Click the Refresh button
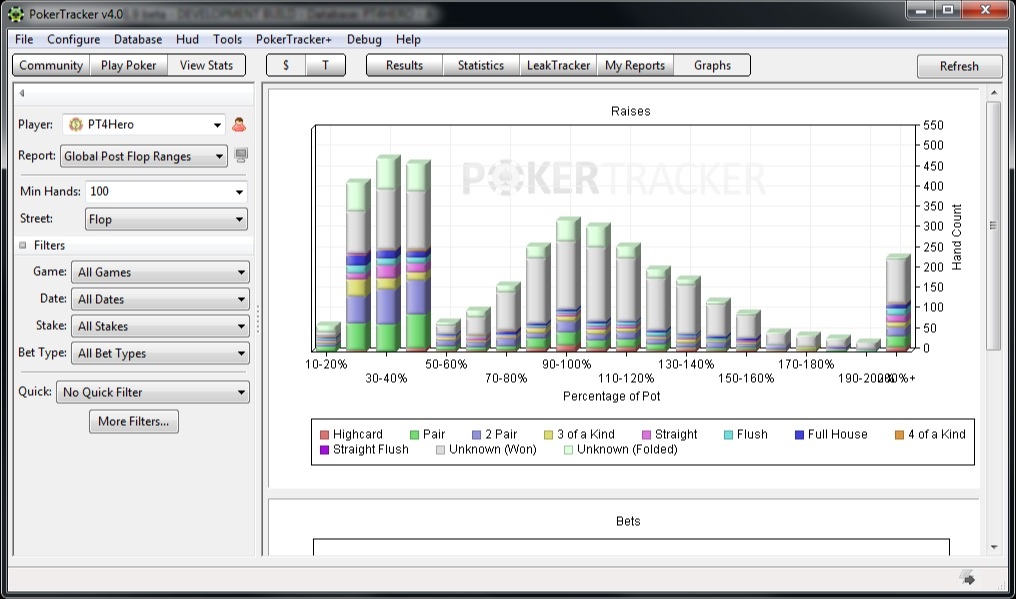Viewport: 1016px width, 599px height. click(960, 66)
